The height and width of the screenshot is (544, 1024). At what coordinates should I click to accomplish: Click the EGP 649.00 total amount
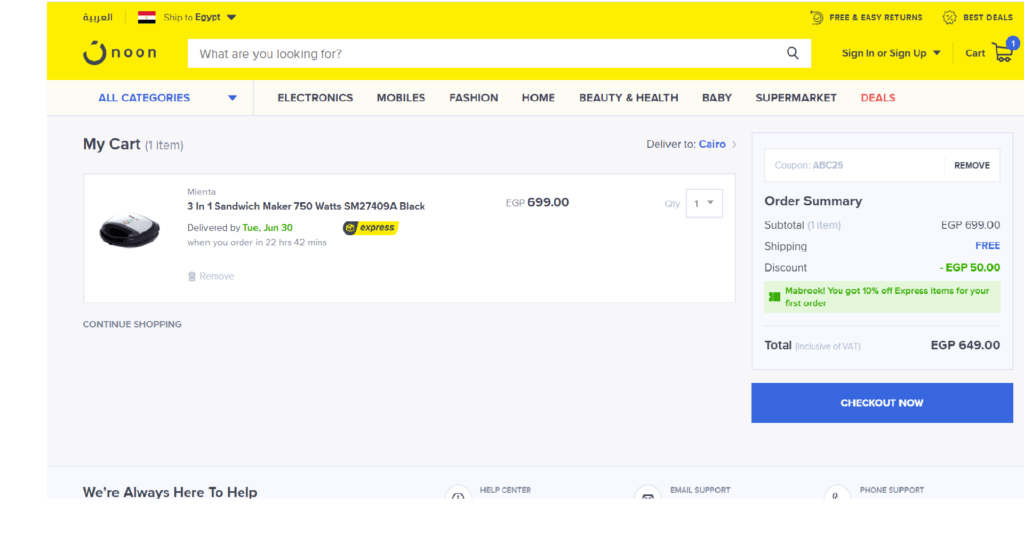965,345
